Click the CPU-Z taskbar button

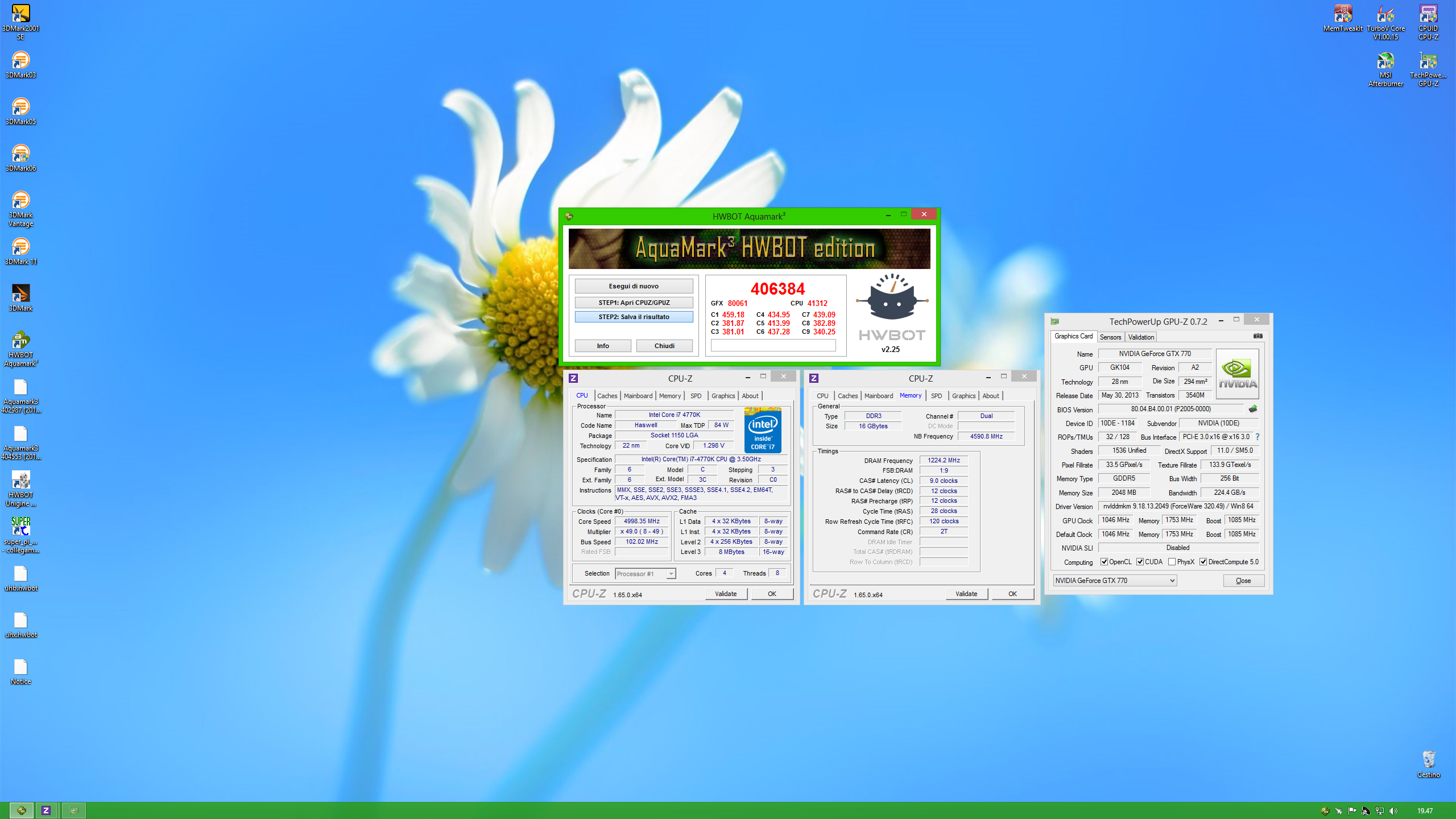[x=46, y=810]
